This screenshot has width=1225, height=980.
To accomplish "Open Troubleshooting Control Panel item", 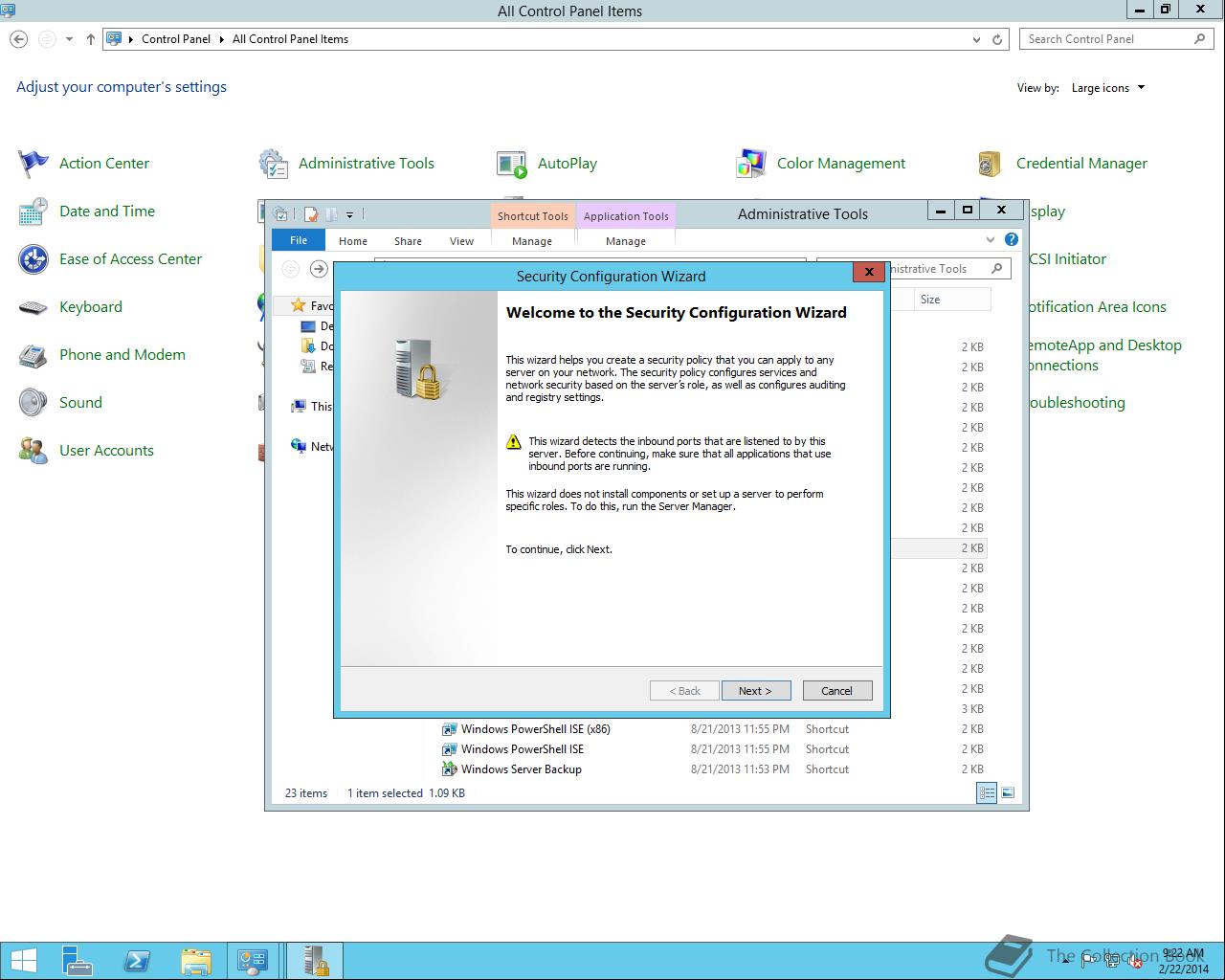I will pyautogui.click(x=1077, y=403).
